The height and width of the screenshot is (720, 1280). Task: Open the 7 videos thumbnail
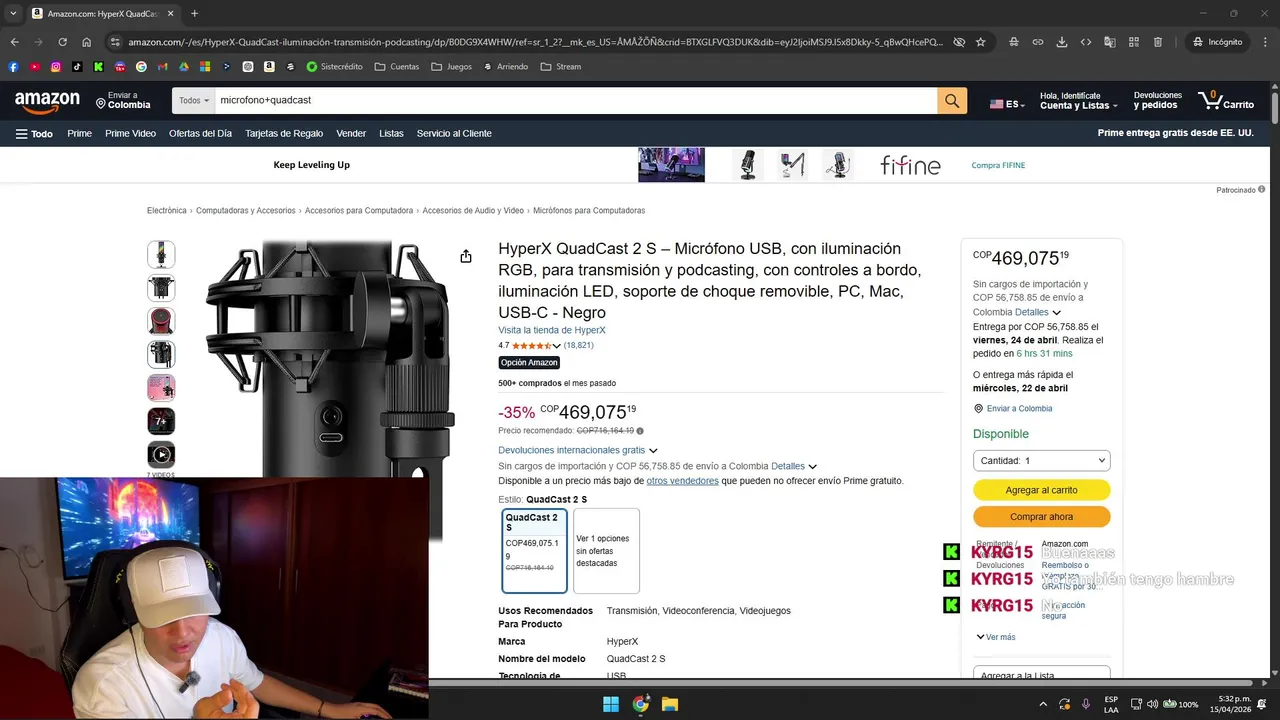(x=161, y=455)
